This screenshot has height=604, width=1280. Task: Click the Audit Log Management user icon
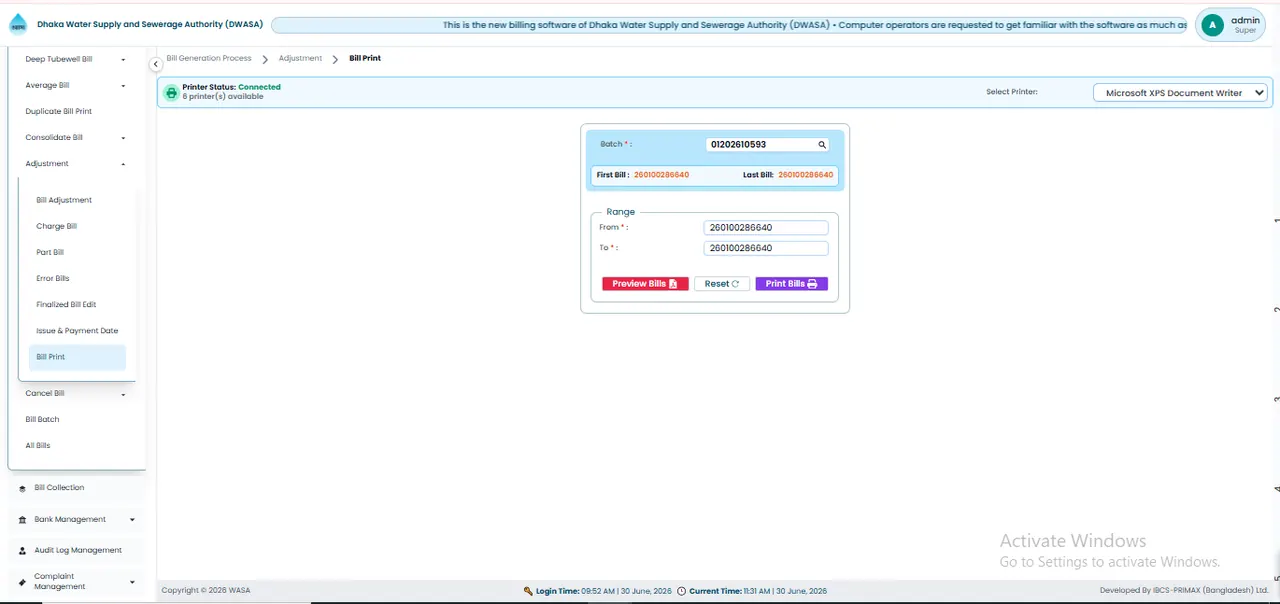[22, 551]
